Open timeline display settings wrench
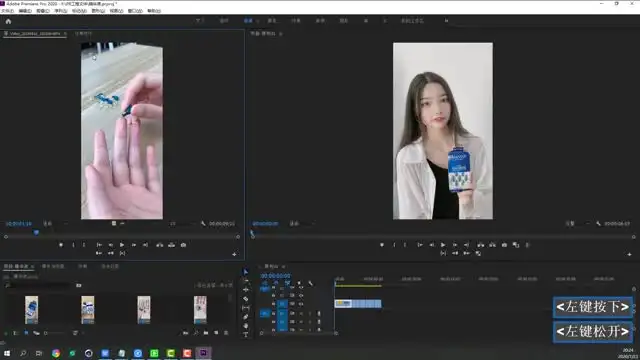The width and height of the screenshot is (640, 360). pos(311,283)
